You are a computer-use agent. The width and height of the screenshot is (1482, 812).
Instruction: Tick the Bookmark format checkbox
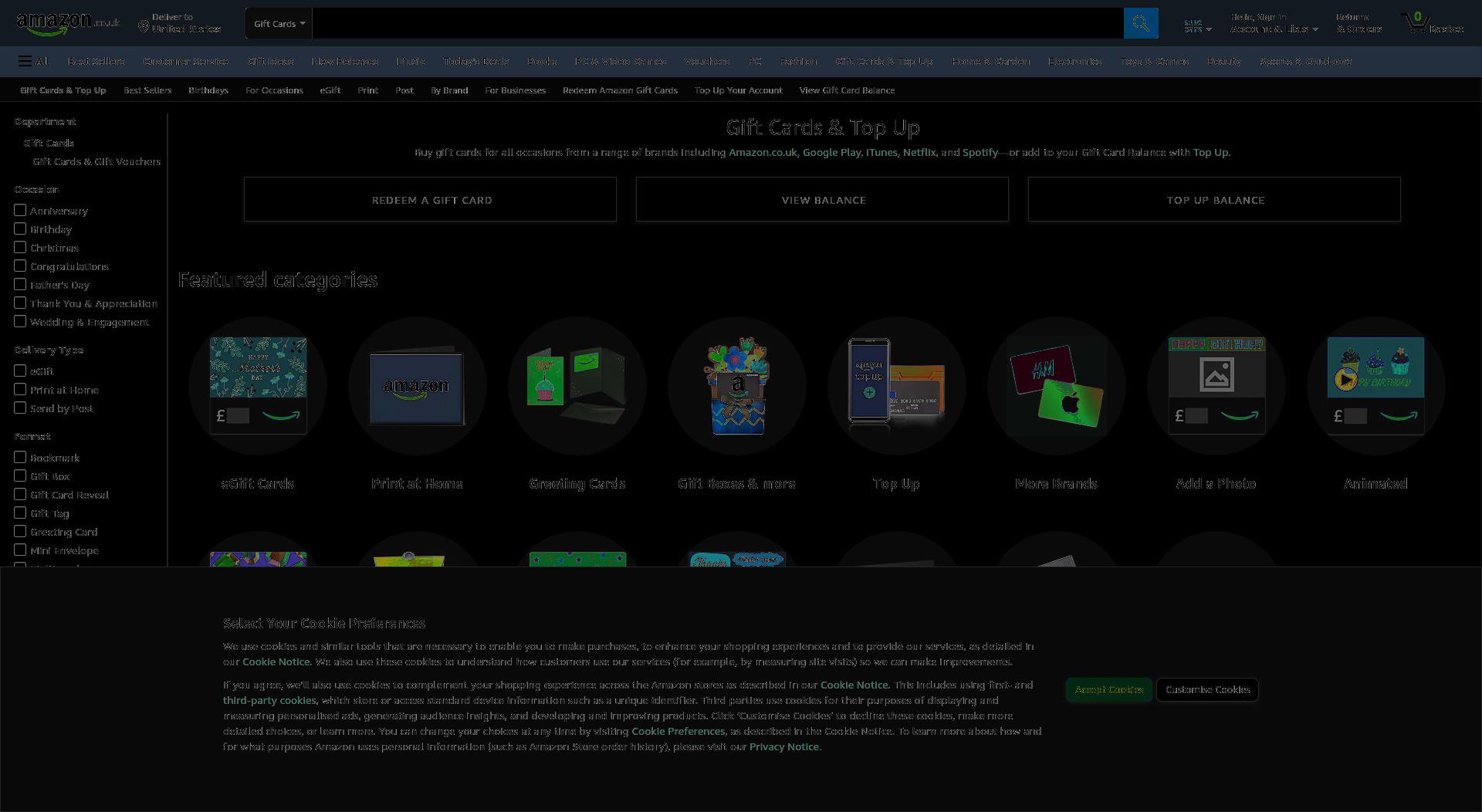pos(20,457)
